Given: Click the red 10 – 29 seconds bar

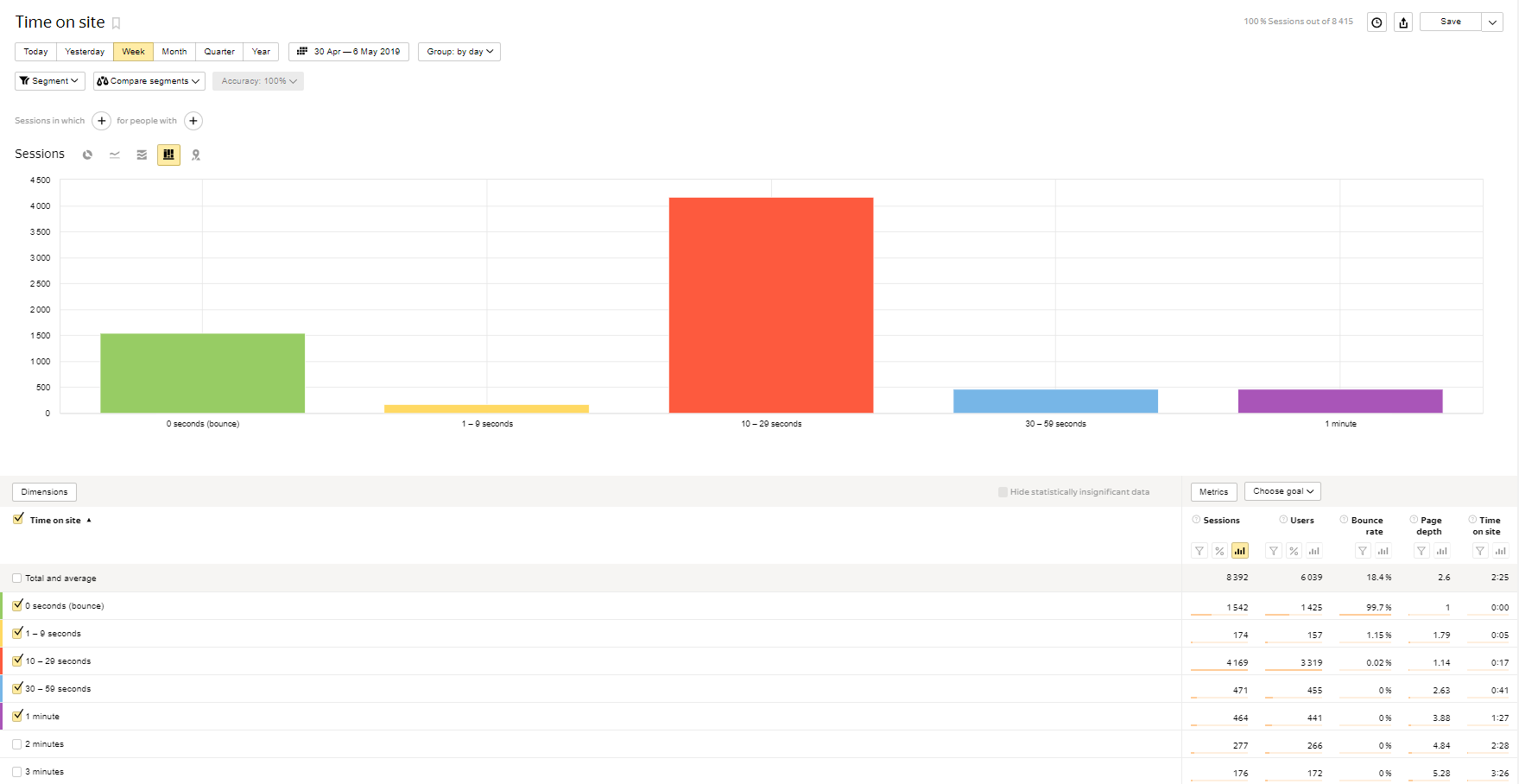Looking at the screenshot, I should point(771,305).
